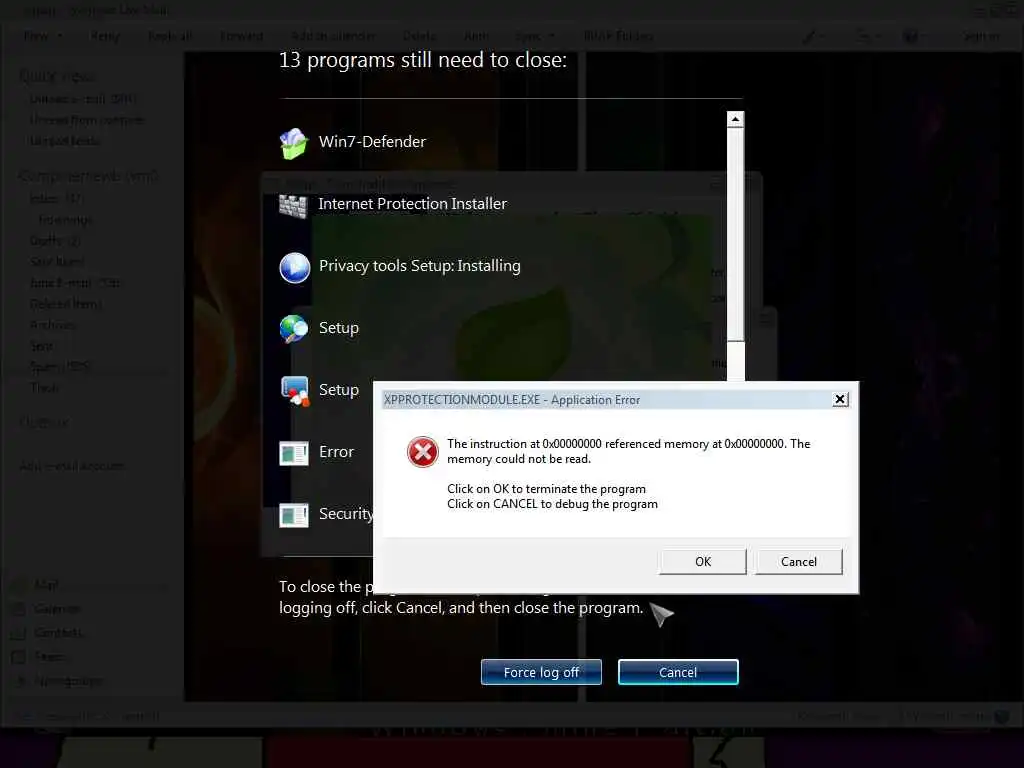Select the Setup entry with computer icon
1024x768 pixels.
[x=295, y=391]
